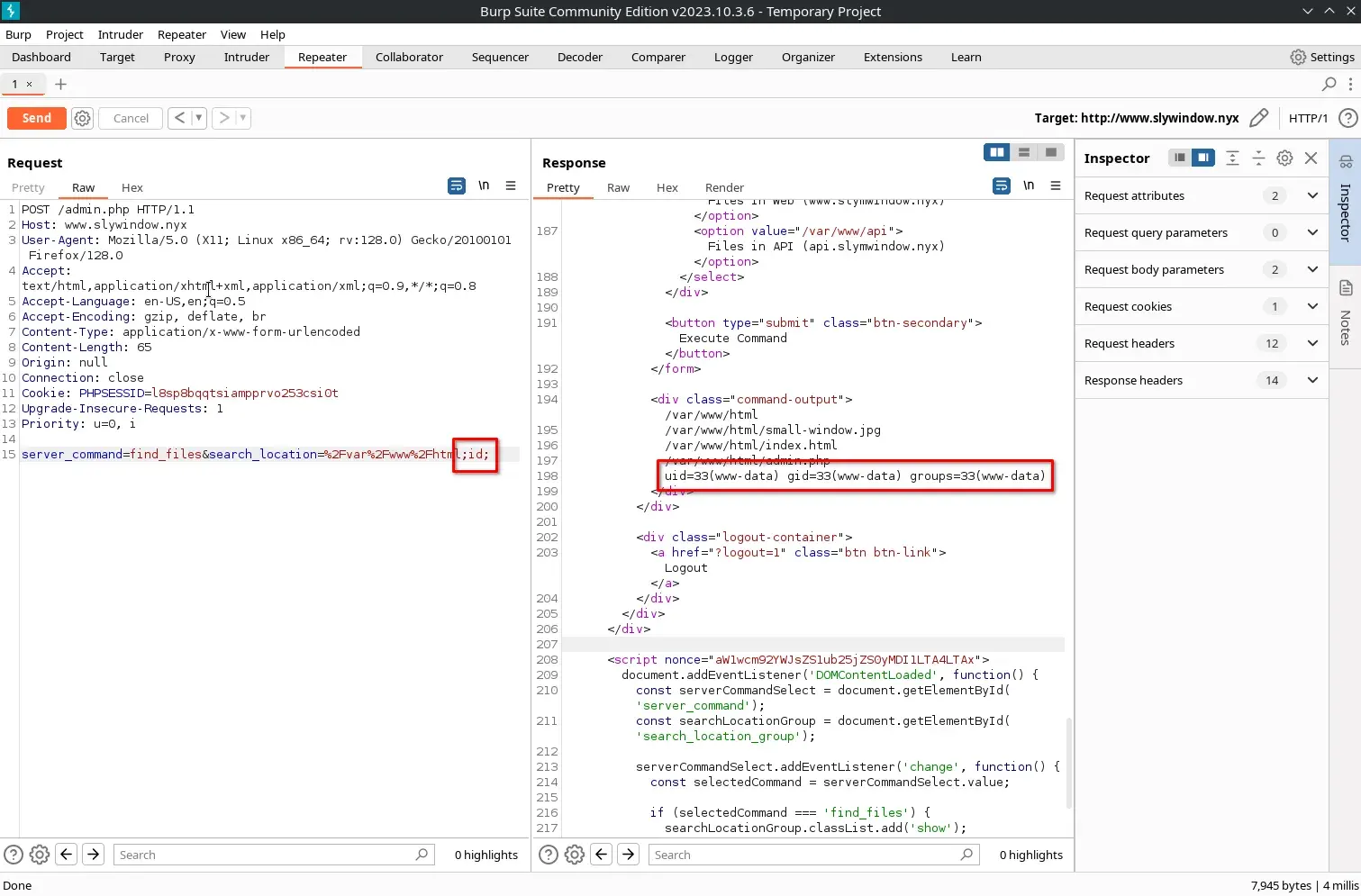Expand Request cookies section
The width and height of the screenshot is (1361, 896).
[x=1202, y=306]
